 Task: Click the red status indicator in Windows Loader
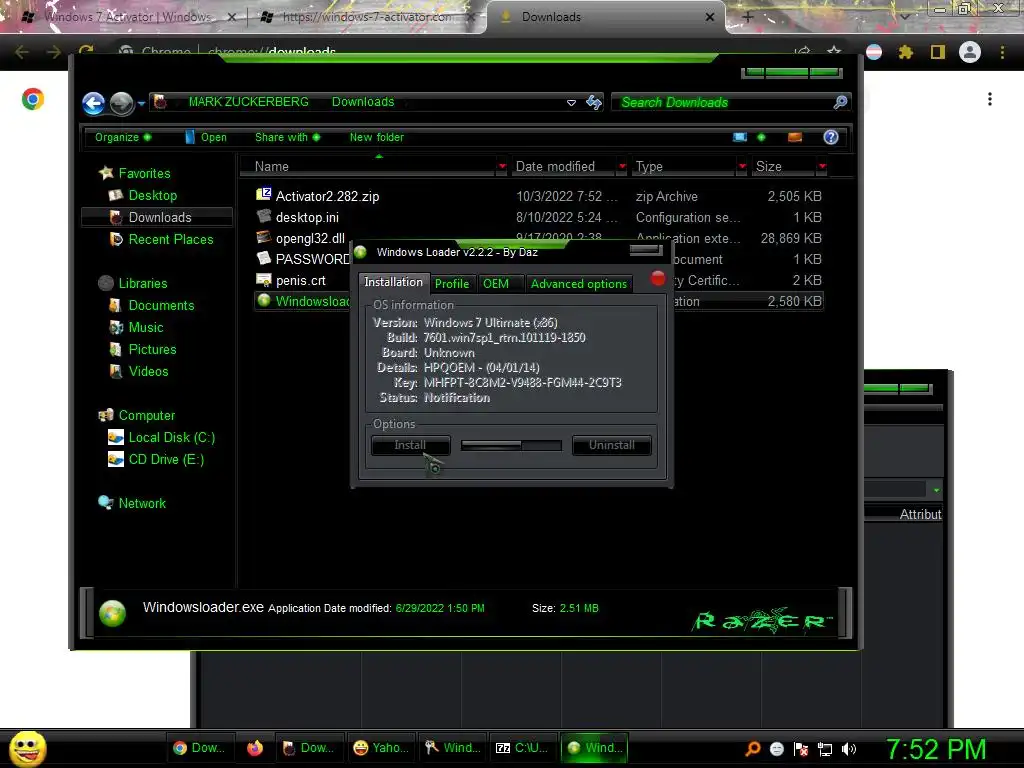point(658,279)
